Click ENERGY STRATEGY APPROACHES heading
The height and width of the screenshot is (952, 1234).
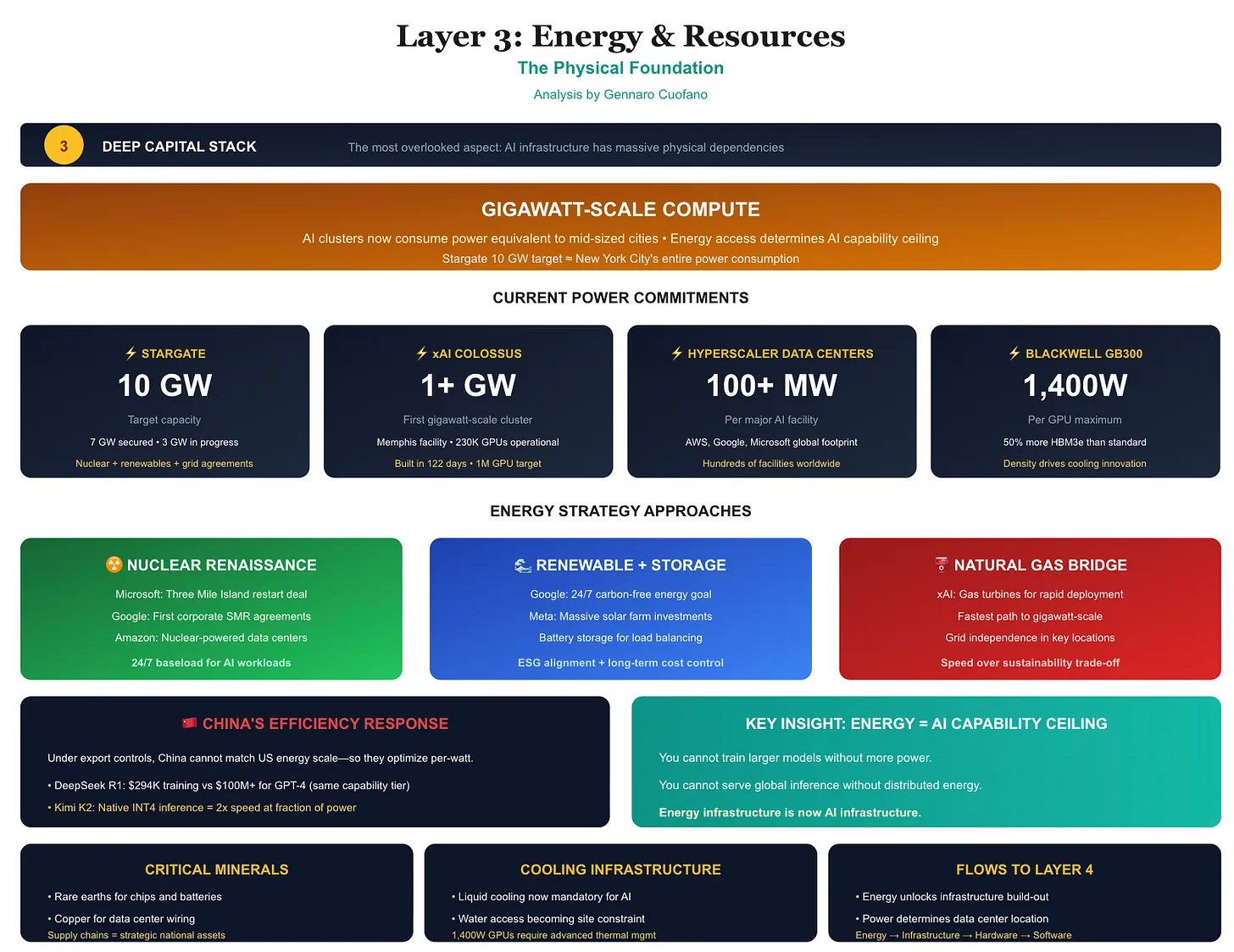[x=620, y=511]
